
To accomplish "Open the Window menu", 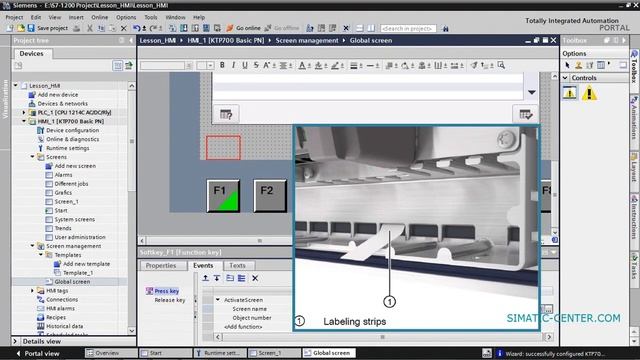I will coord(175,17).
